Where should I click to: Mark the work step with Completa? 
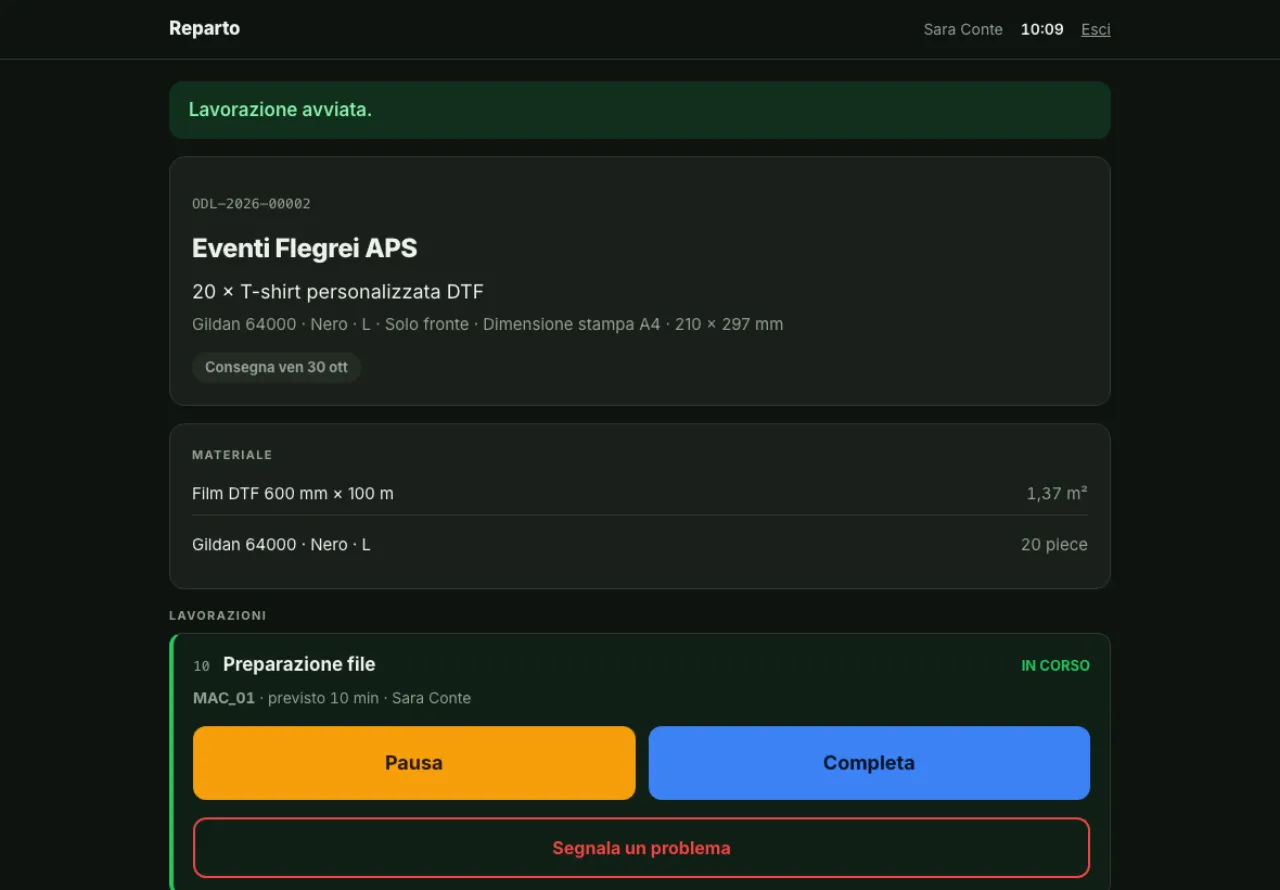point(869,763)
